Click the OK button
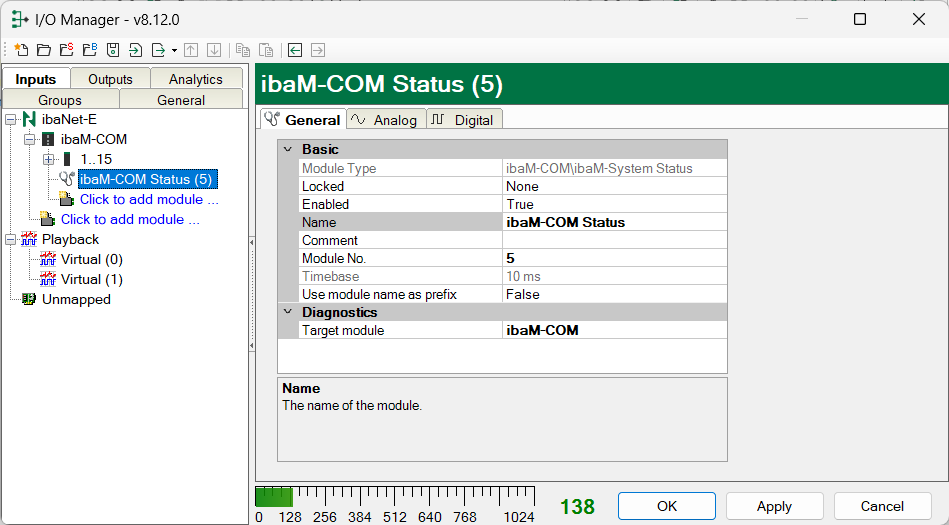 pos(667,506)
